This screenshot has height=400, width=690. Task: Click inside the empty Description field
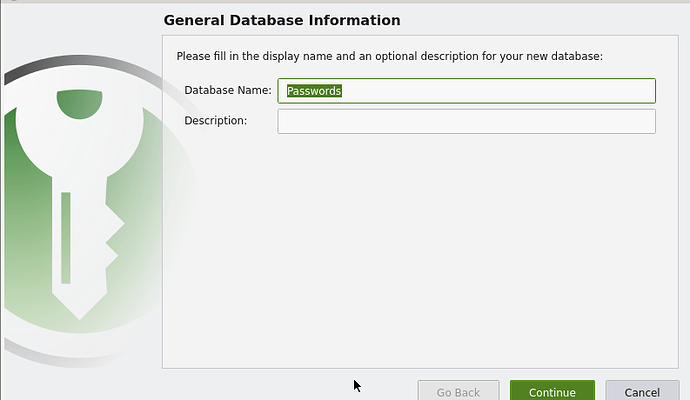coord(466,121)
